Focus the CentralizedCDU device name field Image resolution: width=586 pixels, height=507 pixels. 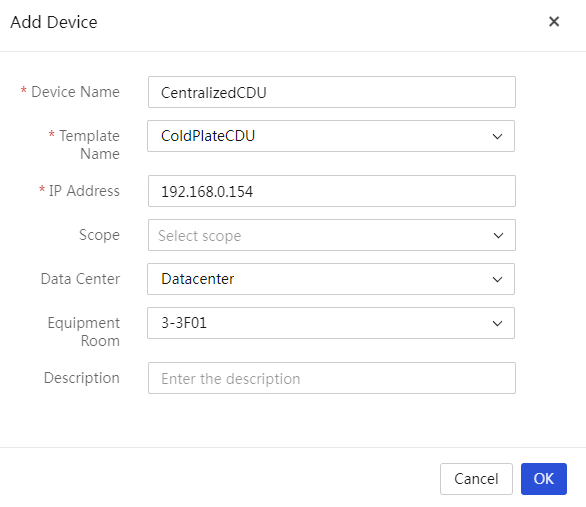click(x=332, y=92)
